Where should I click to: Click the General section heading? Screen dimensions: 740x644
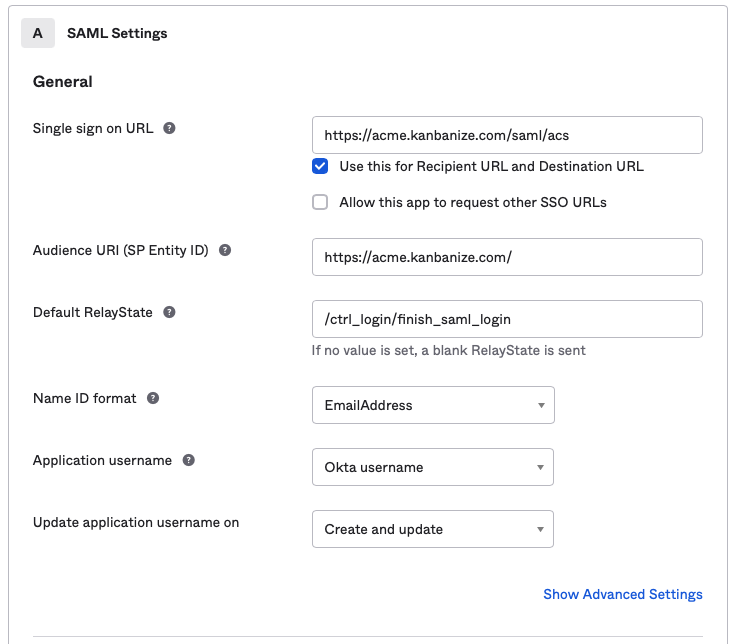[x=63, y=82]
